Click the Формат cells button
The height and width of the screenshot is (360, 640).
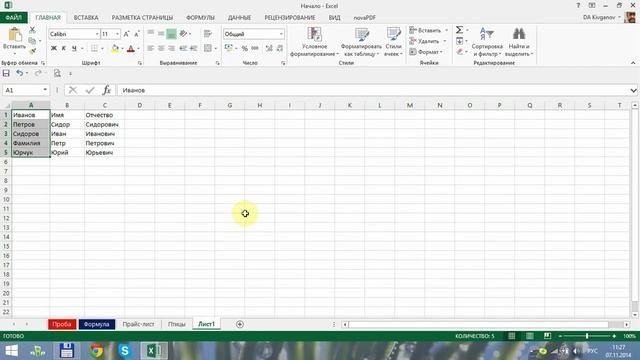click(x=426, y=52)
